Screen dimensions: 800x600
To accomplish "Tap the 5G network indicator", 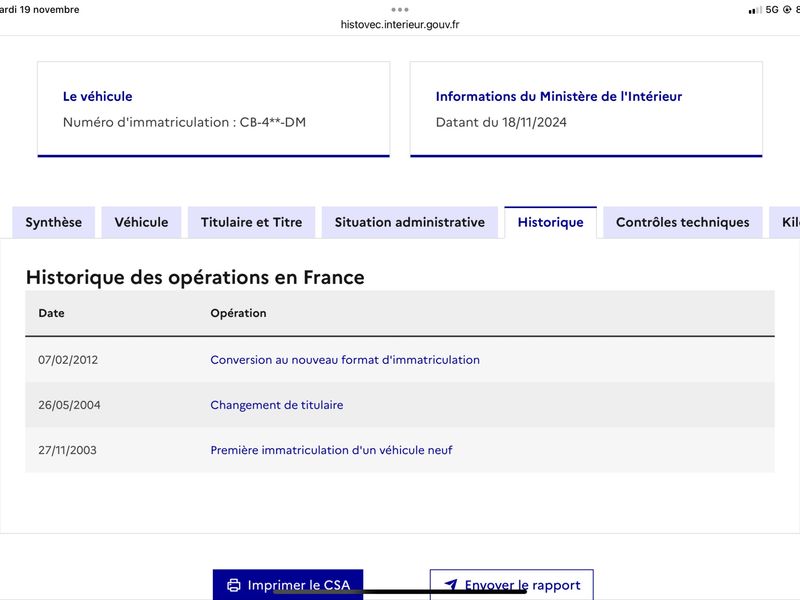I will [x=772, y=10].
